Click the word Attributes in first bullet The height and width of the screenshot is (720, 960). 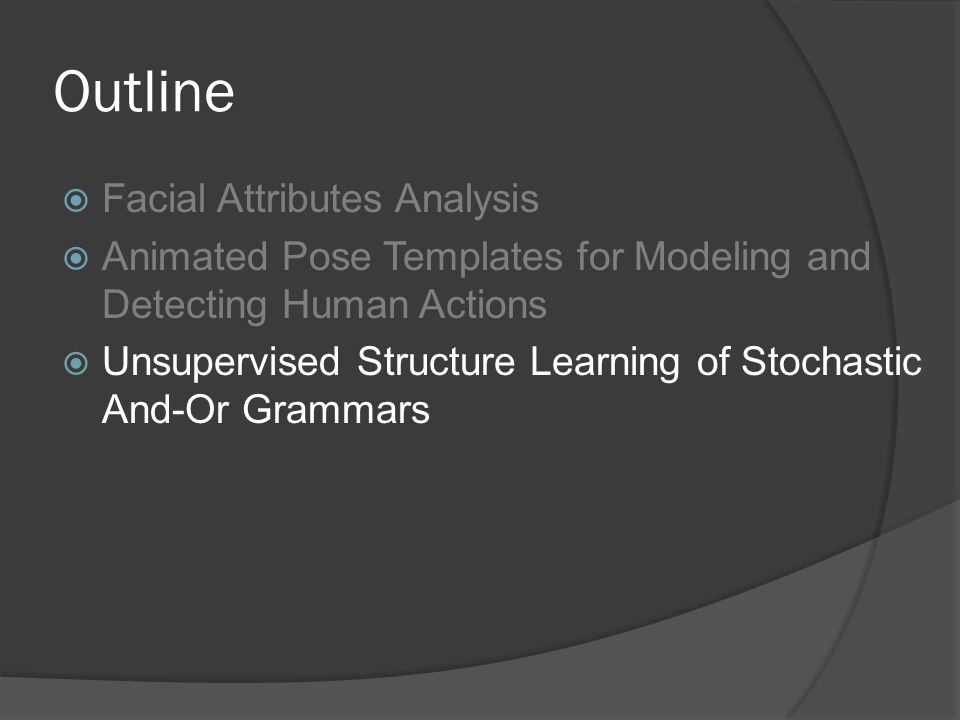(x=299, y=198)
